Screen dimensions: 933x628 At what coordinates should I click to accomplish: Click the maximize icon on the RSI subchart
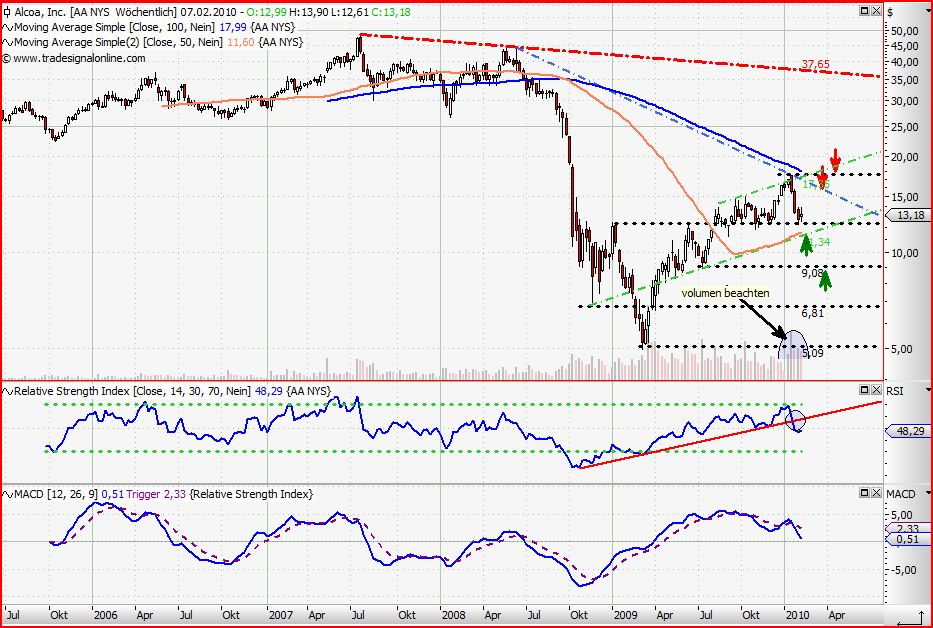(x=863, y=389)
